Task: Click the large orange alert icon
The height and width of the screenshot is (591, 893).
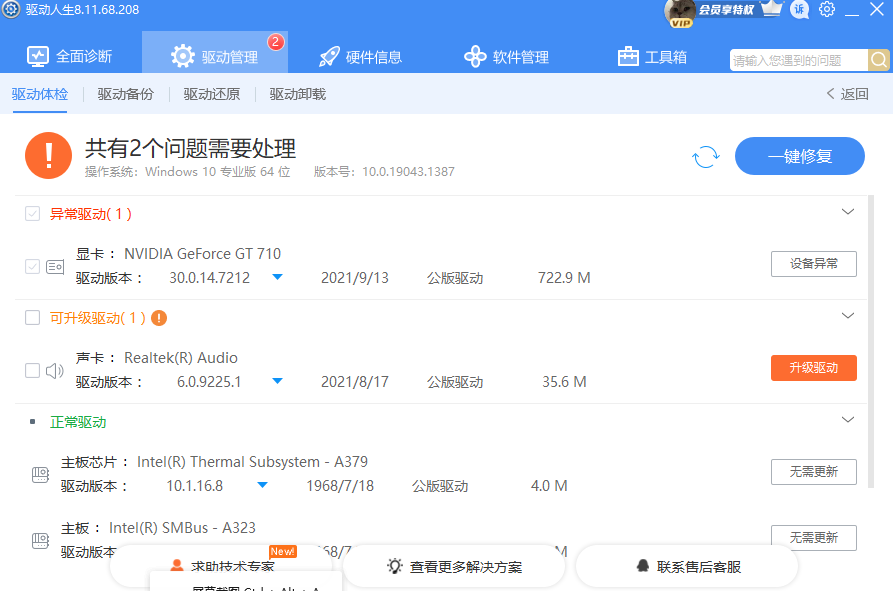Action: 48,155
